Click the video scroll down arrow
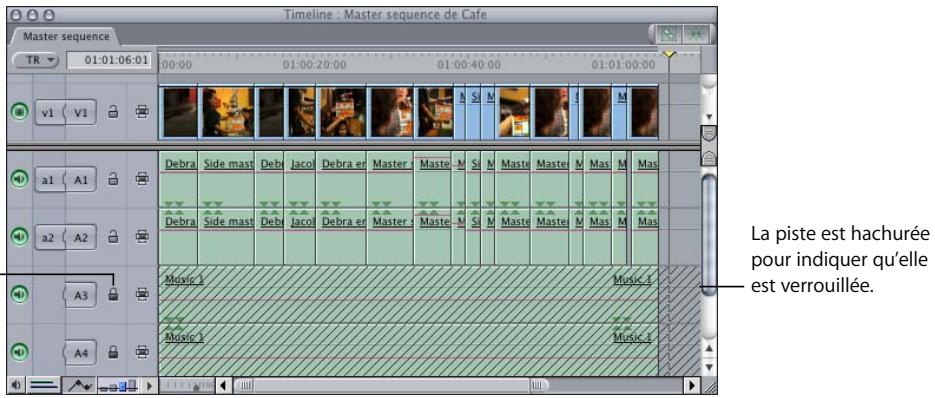The image size is (935, 398). pyautogui.click(x=709, y=116)
